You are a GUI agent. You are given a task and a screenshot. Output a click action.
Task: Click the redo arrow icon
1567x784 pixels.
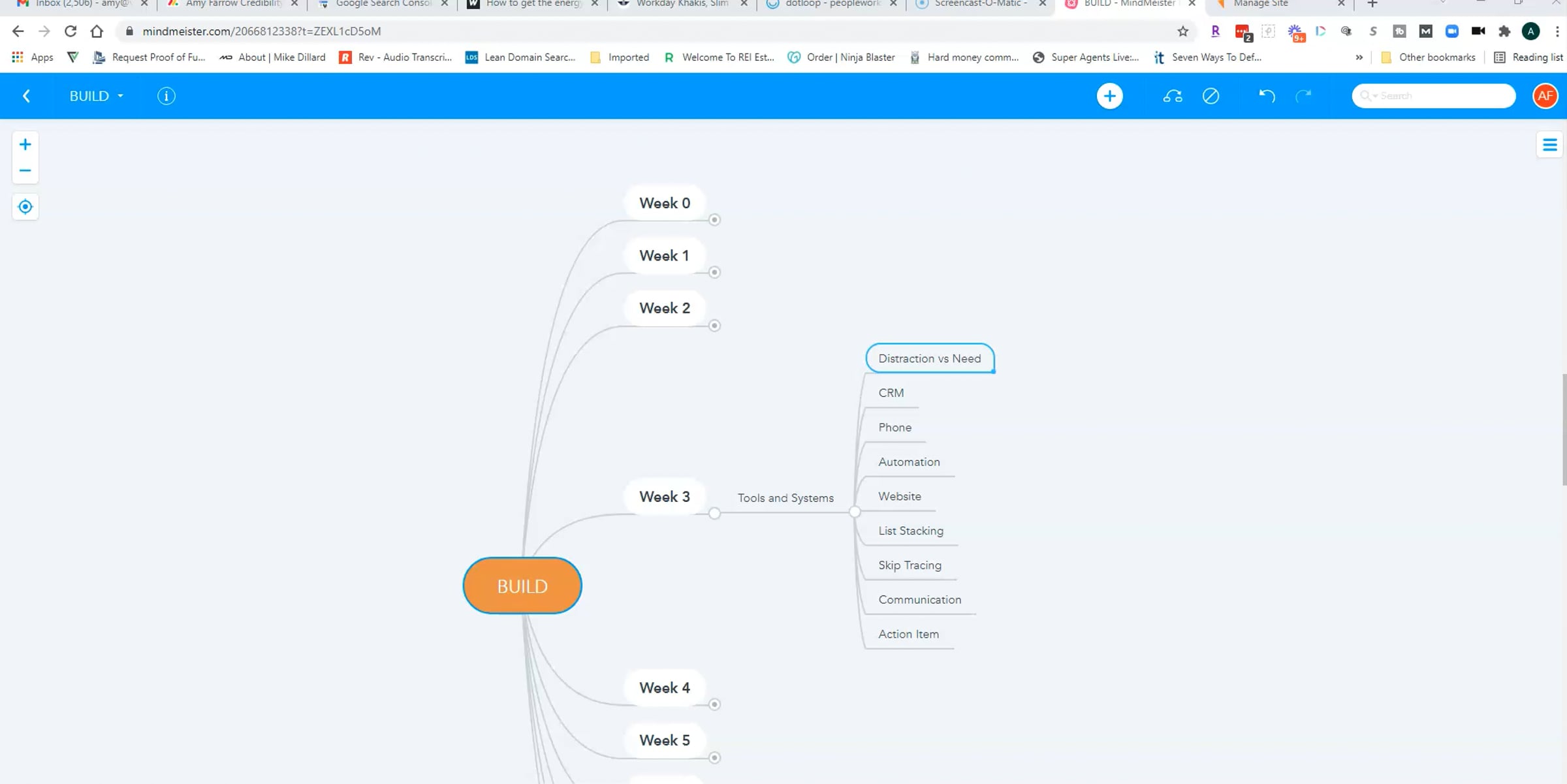[x=1303, y=96]
